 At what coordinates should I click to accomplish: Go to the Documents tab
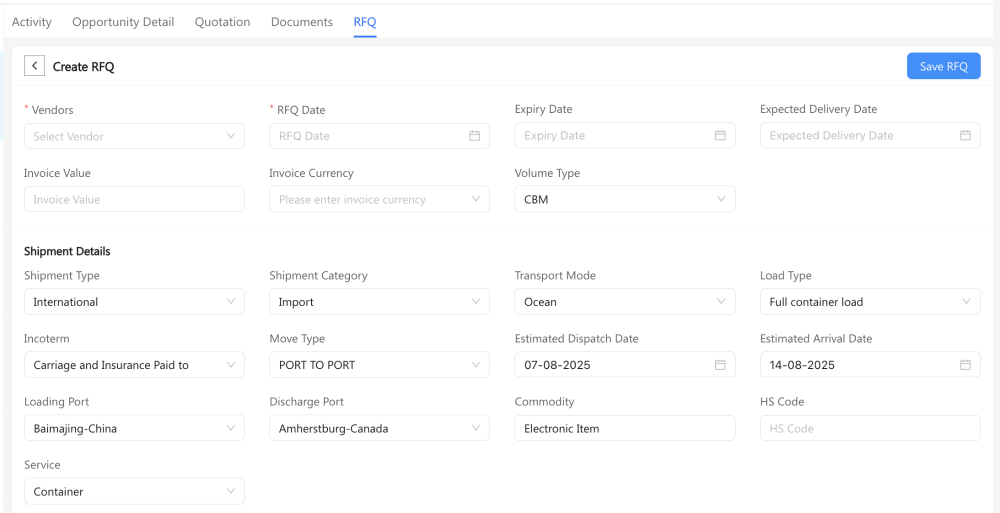pyautogui.click(x=302, y=22)
